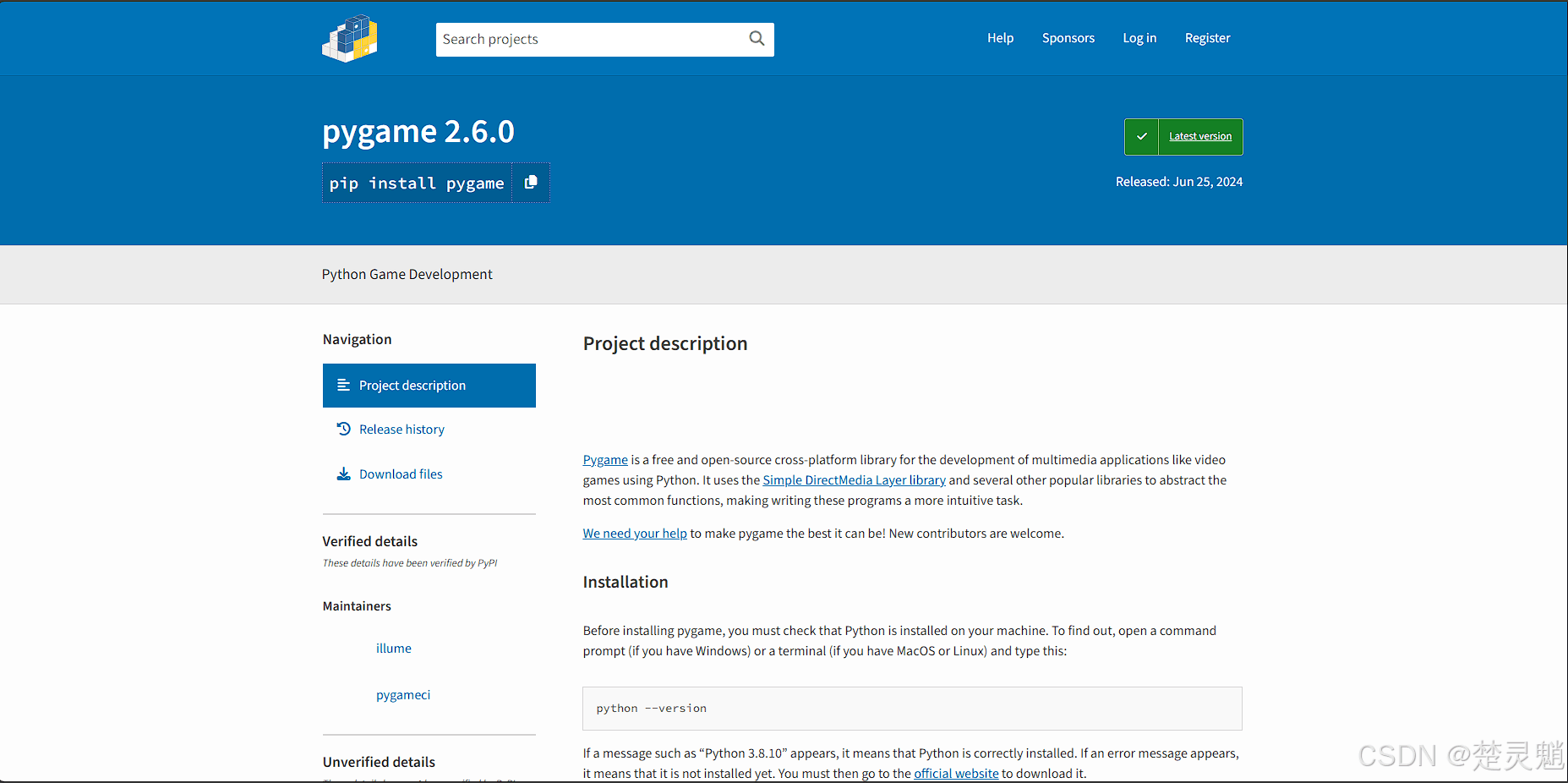The image size is (1568, 783).
Task: Open the Help page
Action: pos(1000,38)
